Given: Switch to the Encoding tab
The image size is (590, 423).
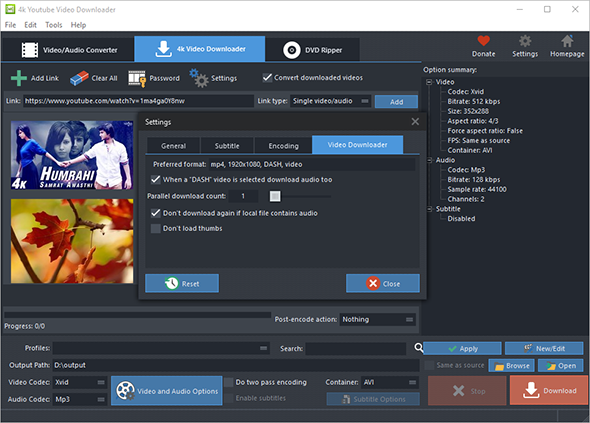Looking at the screenshot, I should 283,146.
